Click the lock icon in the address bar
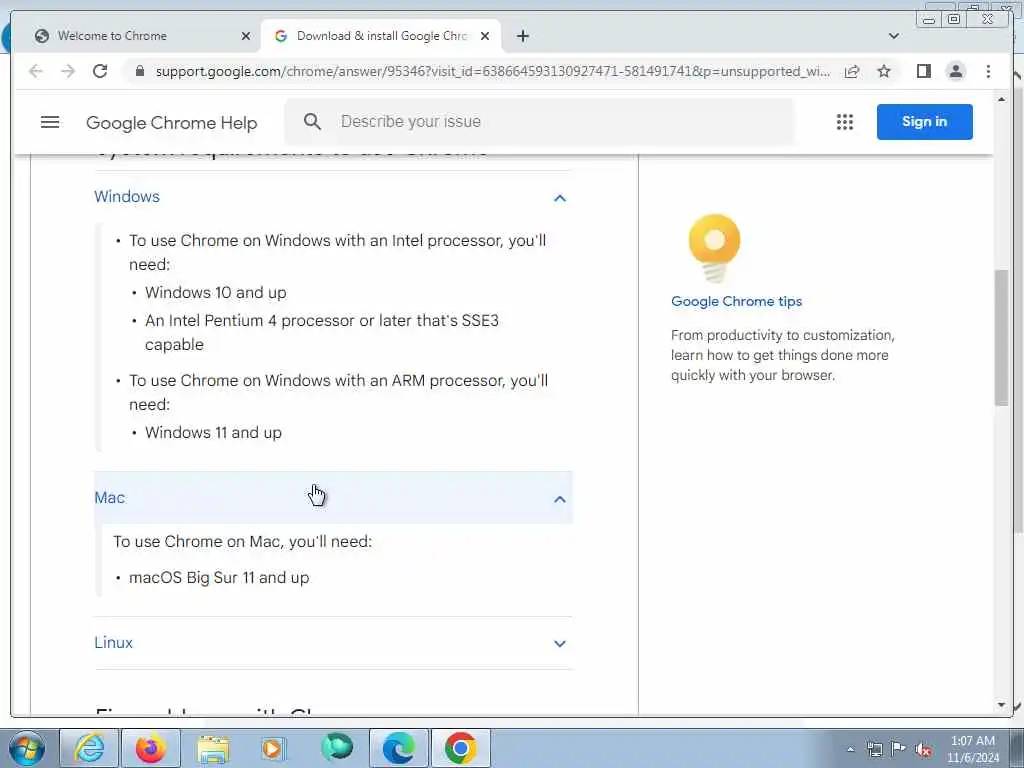This screenshot has width=1024, height=768. [140, 71]
